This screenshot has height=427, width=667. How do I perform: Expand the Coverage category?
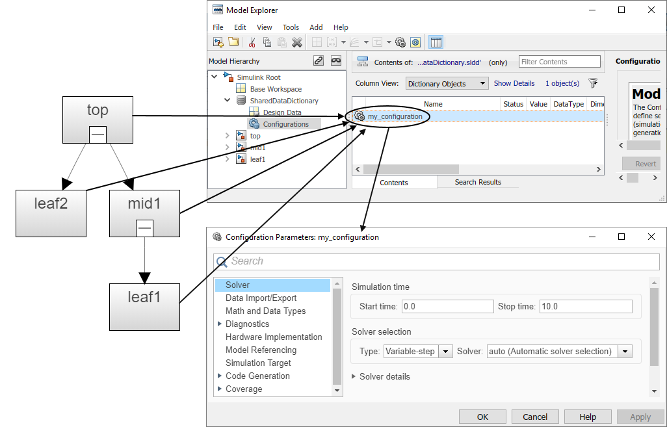click(x=219, y=389)
